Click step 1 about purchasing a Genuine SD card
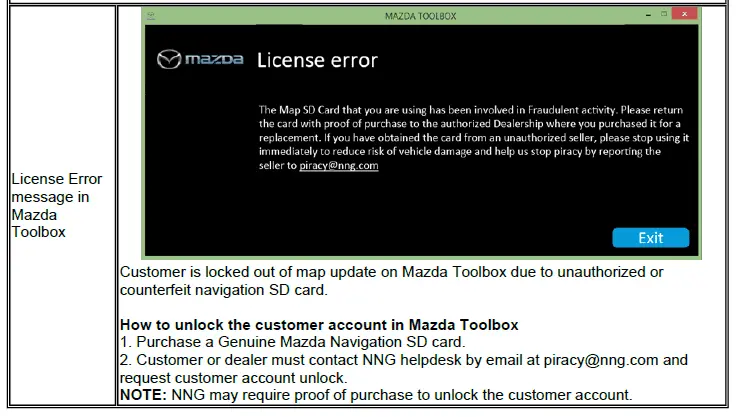Image resolution: width=736 pixels, height=417 pixels. pyautogui.click(x=292, y=342)
